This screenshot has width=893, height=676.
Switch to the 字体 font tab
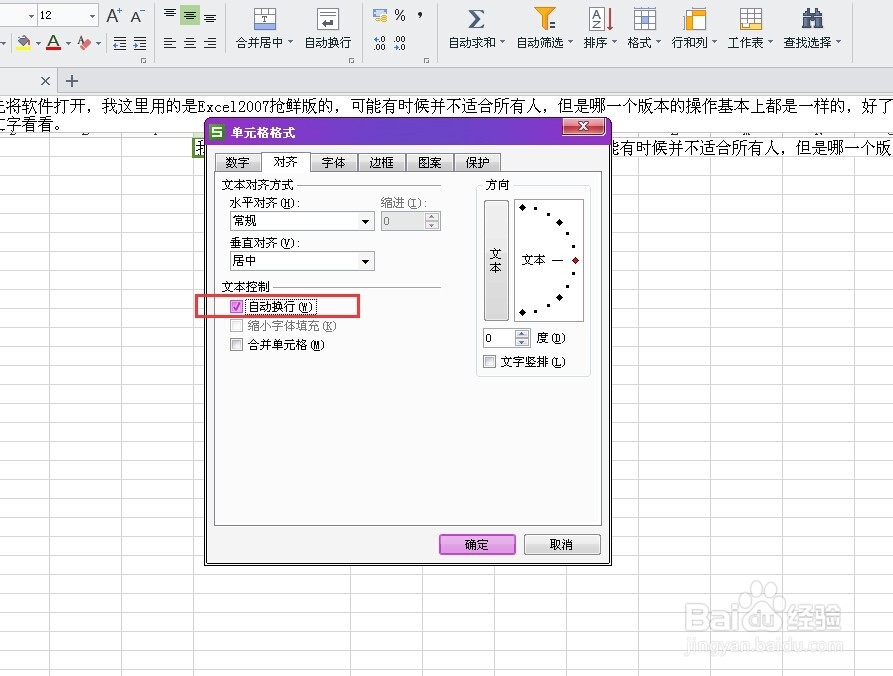333,161
